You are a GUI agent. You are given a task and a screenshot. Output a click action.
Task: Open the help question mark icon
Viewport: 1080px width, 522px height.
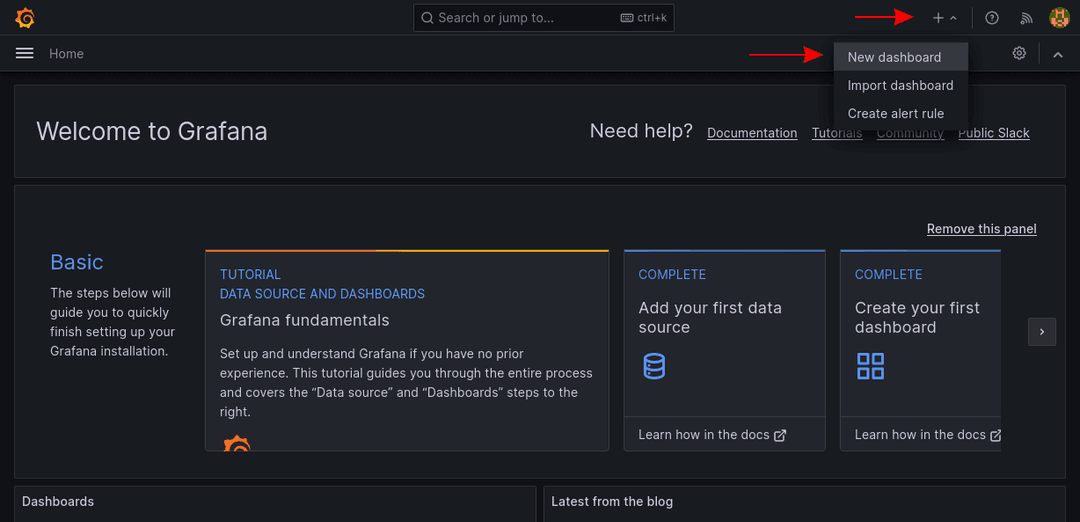[x=992, y=18]
